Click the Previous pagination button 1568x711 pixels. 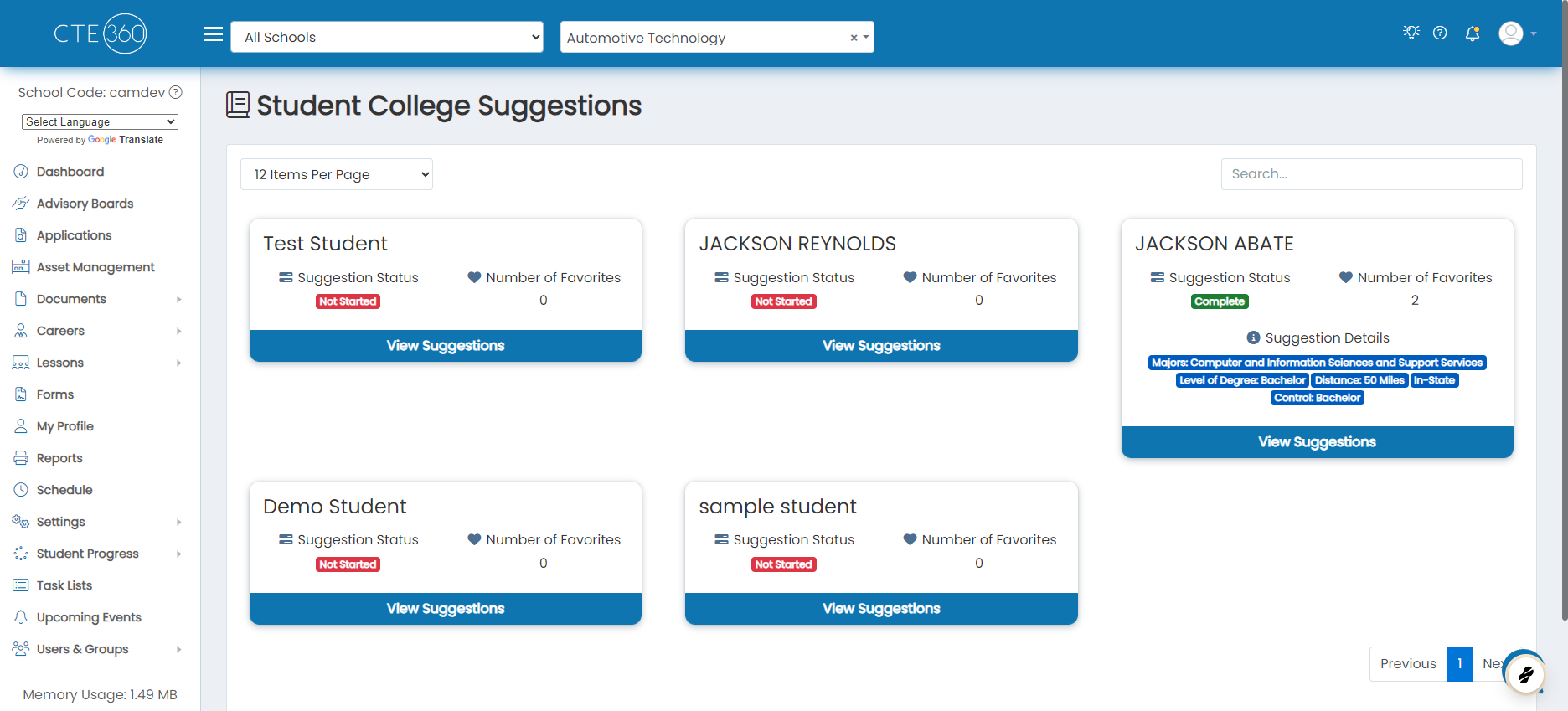click(1408, 664)
